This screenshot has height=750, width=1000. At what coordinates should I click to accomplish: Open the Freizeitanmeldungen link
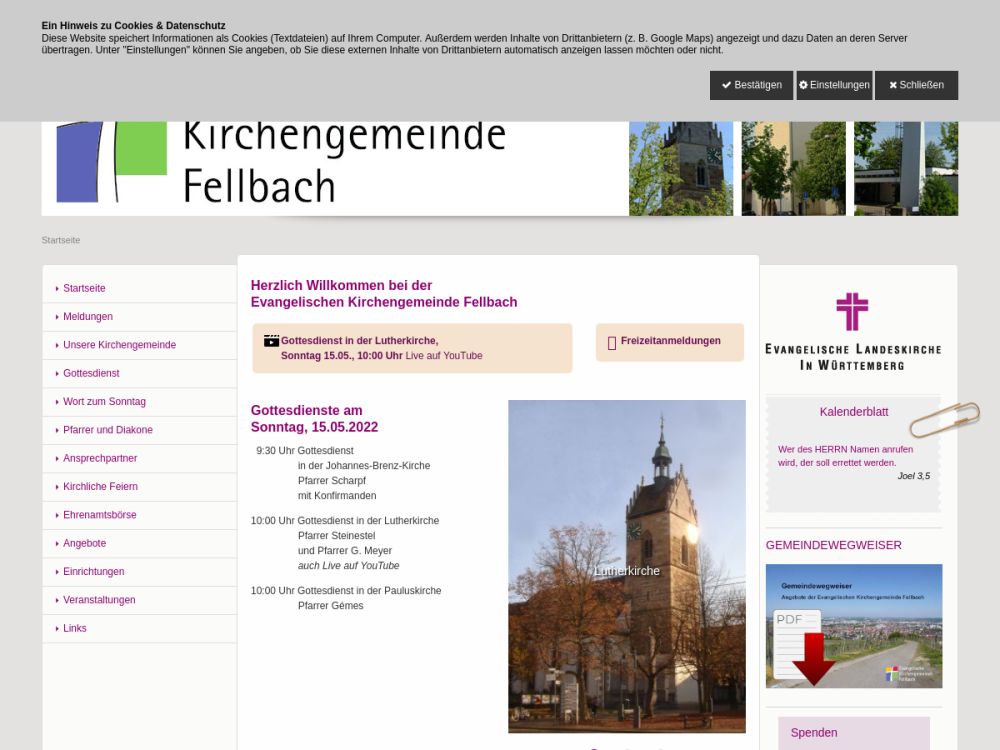pyautogui.click(x=670, y=341)
